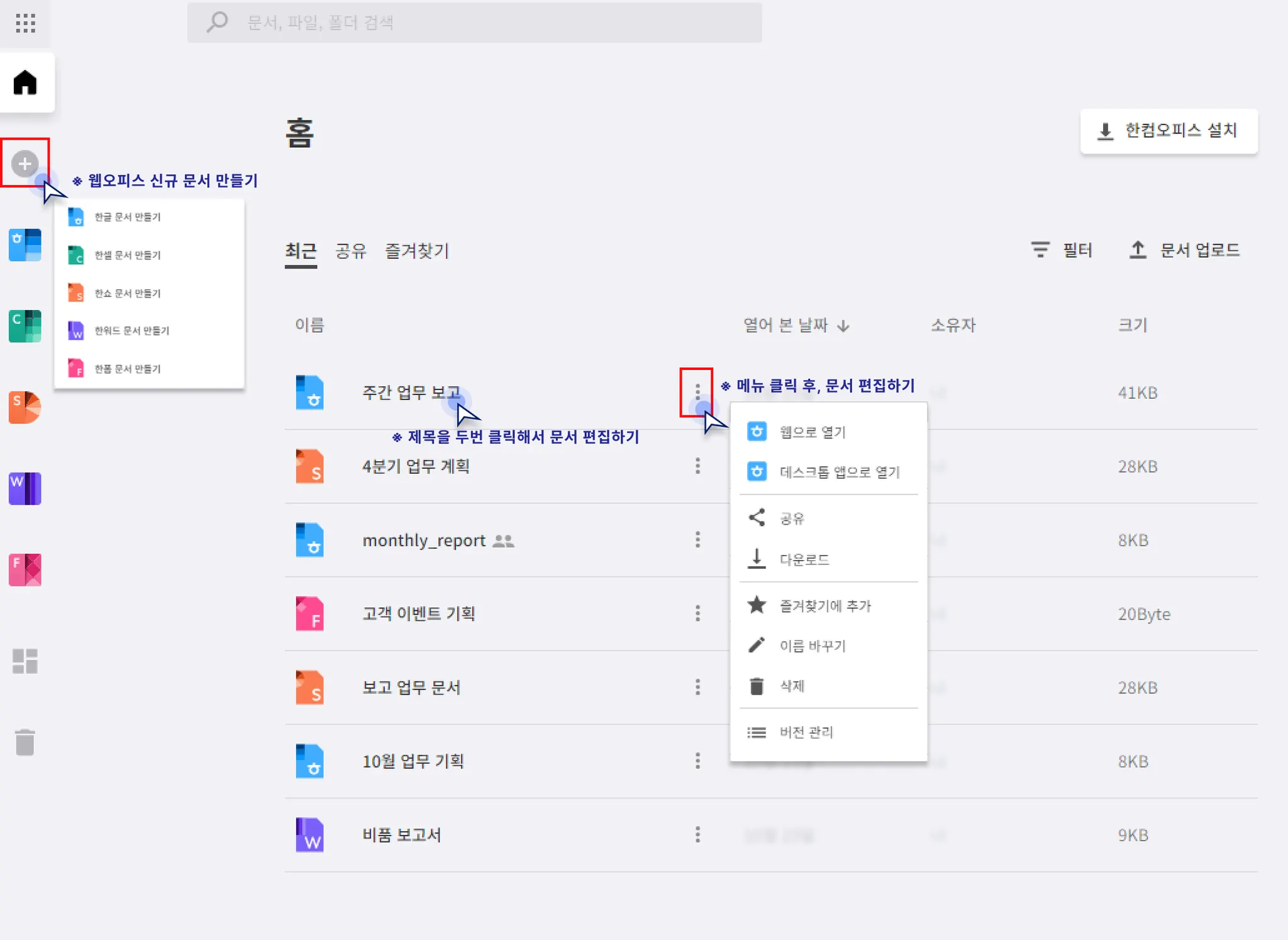Click the plus icon to create a new document
This screenshot has width=1288, height=940.
[x=25, y=164]
